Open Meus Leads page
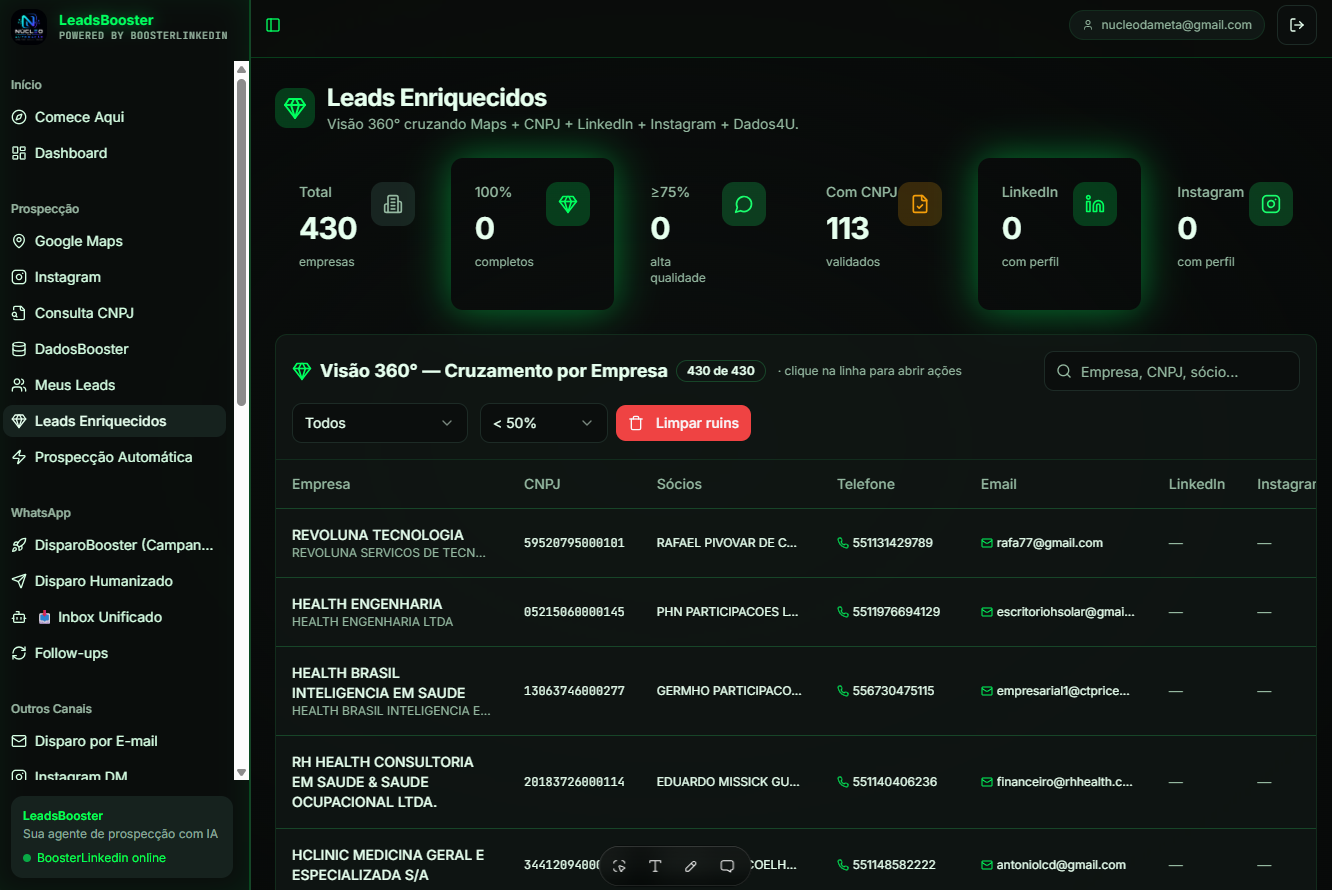This screenshot has height=890, width=1332. (115, 385)
